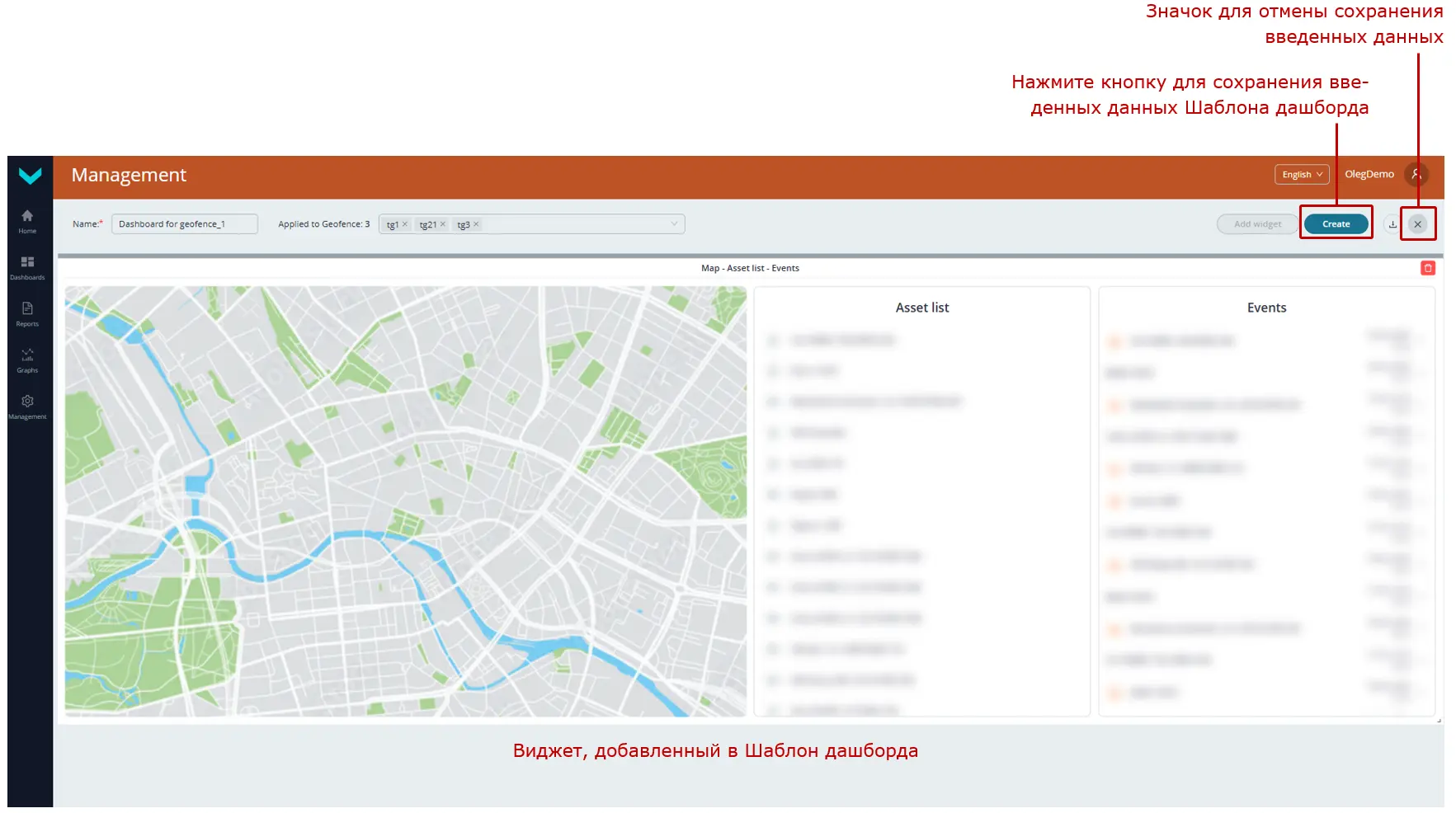The height and width of the screenshot is (813, 1456).
Task: Remove the tg1 geofence tag
Action: [x=405, y=224]
